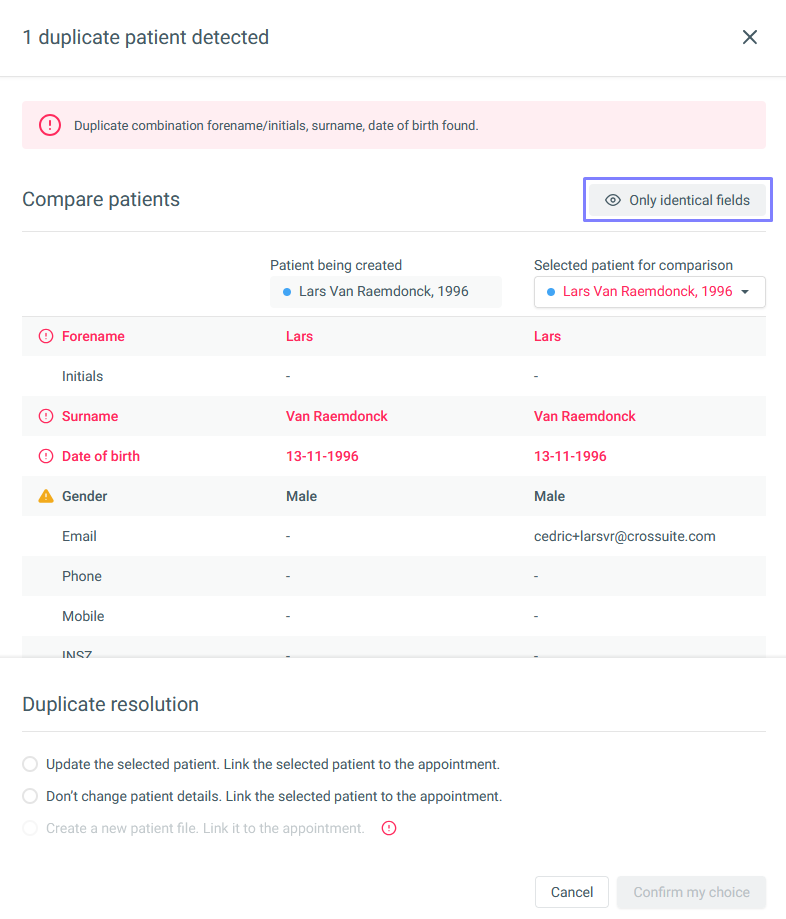786x919 pixels.
Task: Select Create a new patient file radio
Action: [30, 828]
